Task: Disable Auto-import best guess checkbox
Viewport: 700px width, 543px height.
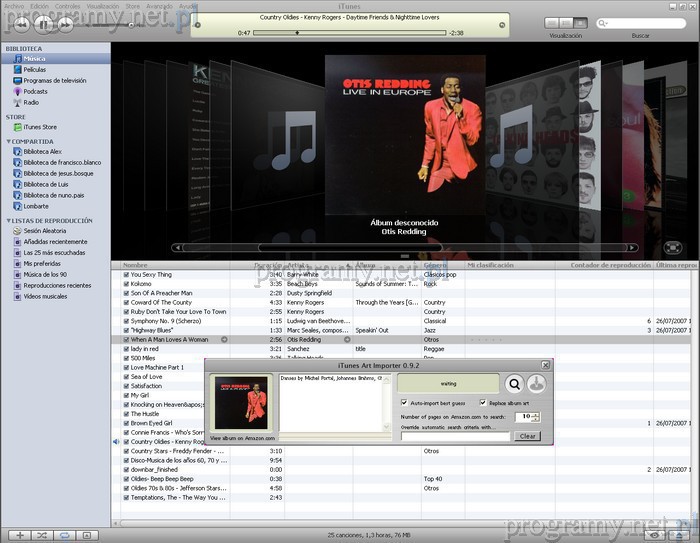Action: [x=403, y=402]
